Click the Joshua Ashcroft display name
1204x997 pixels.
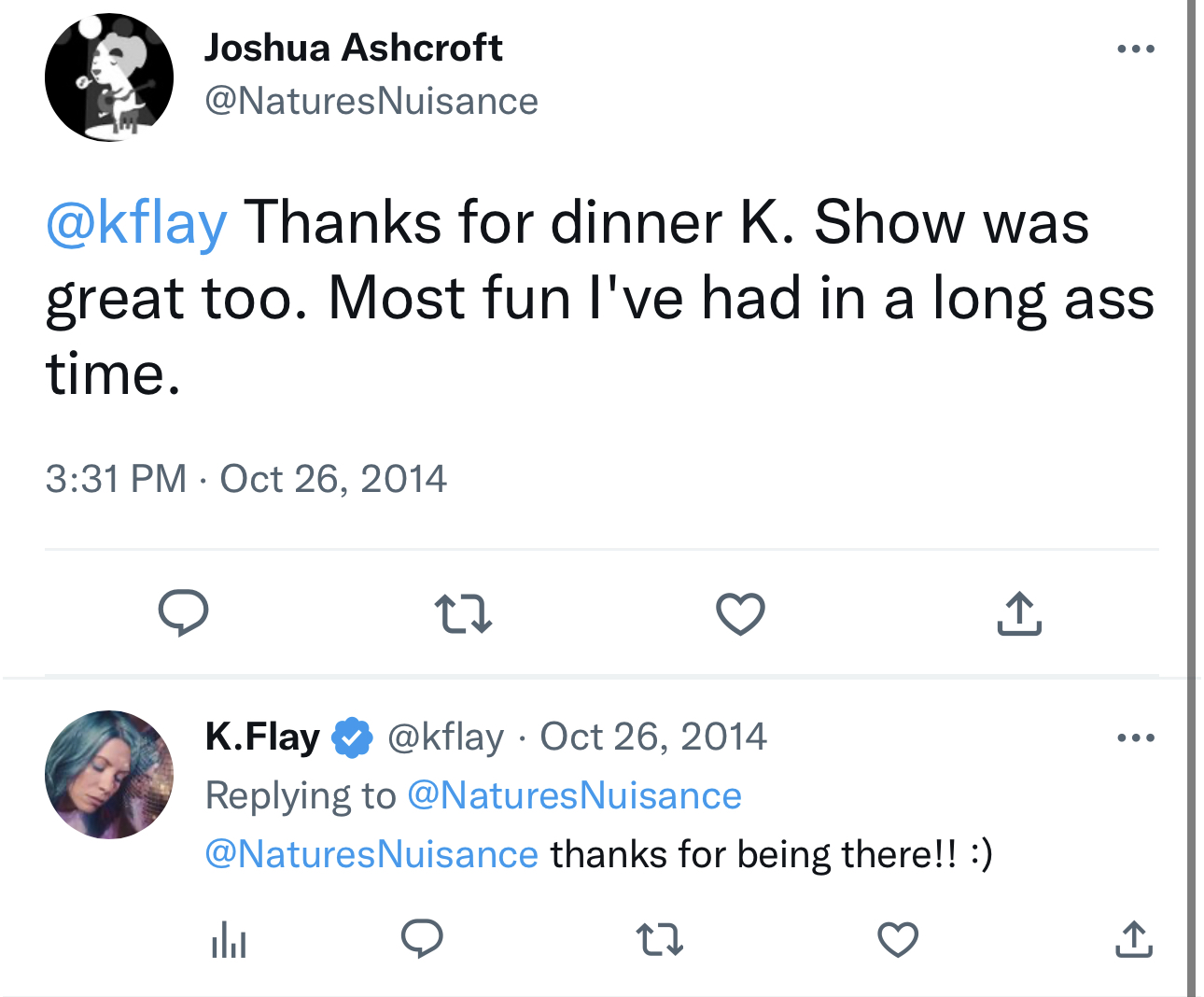(353, 48)
